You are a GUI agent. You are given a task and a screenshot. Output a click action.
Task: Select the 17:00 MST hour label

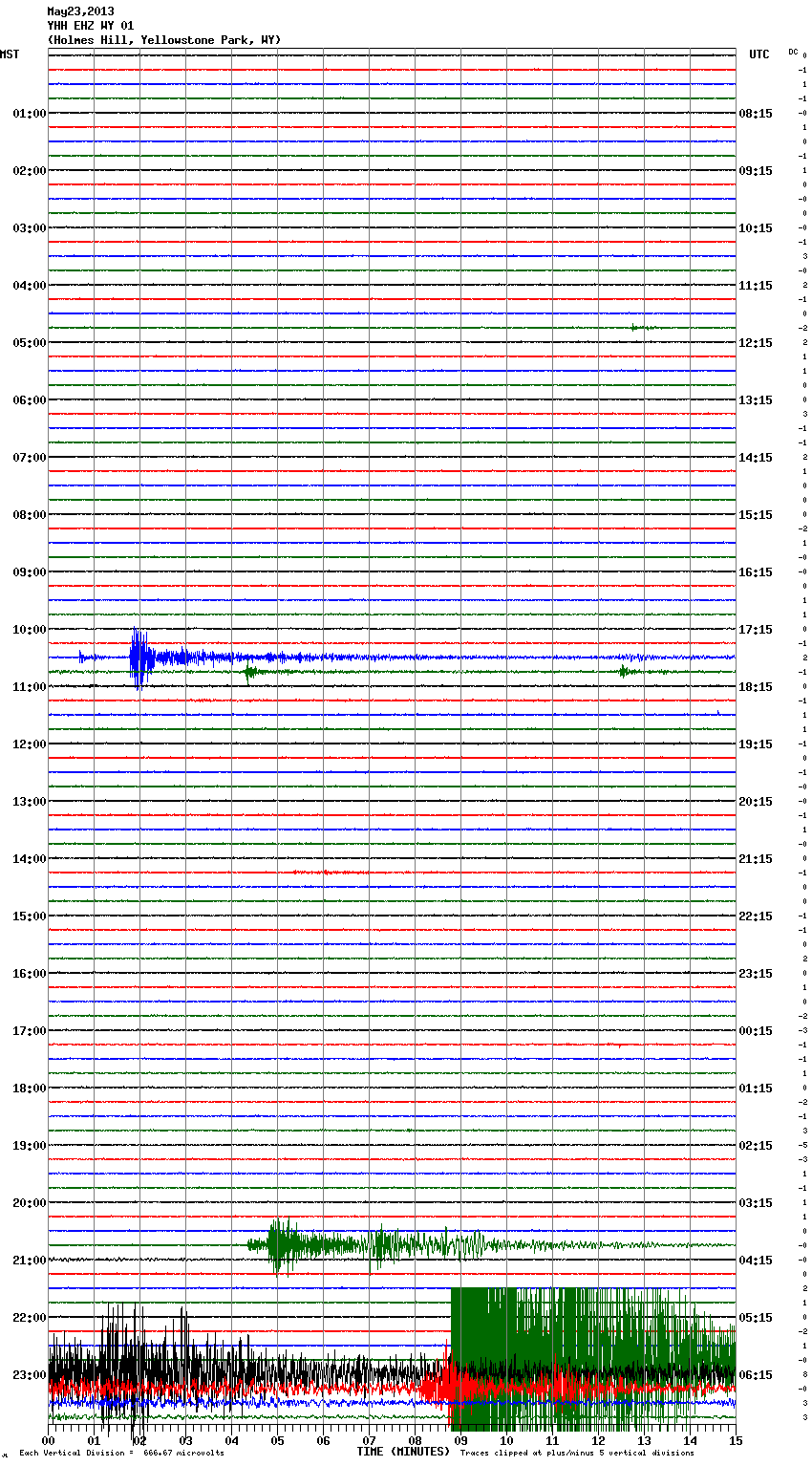(30, 1031)
